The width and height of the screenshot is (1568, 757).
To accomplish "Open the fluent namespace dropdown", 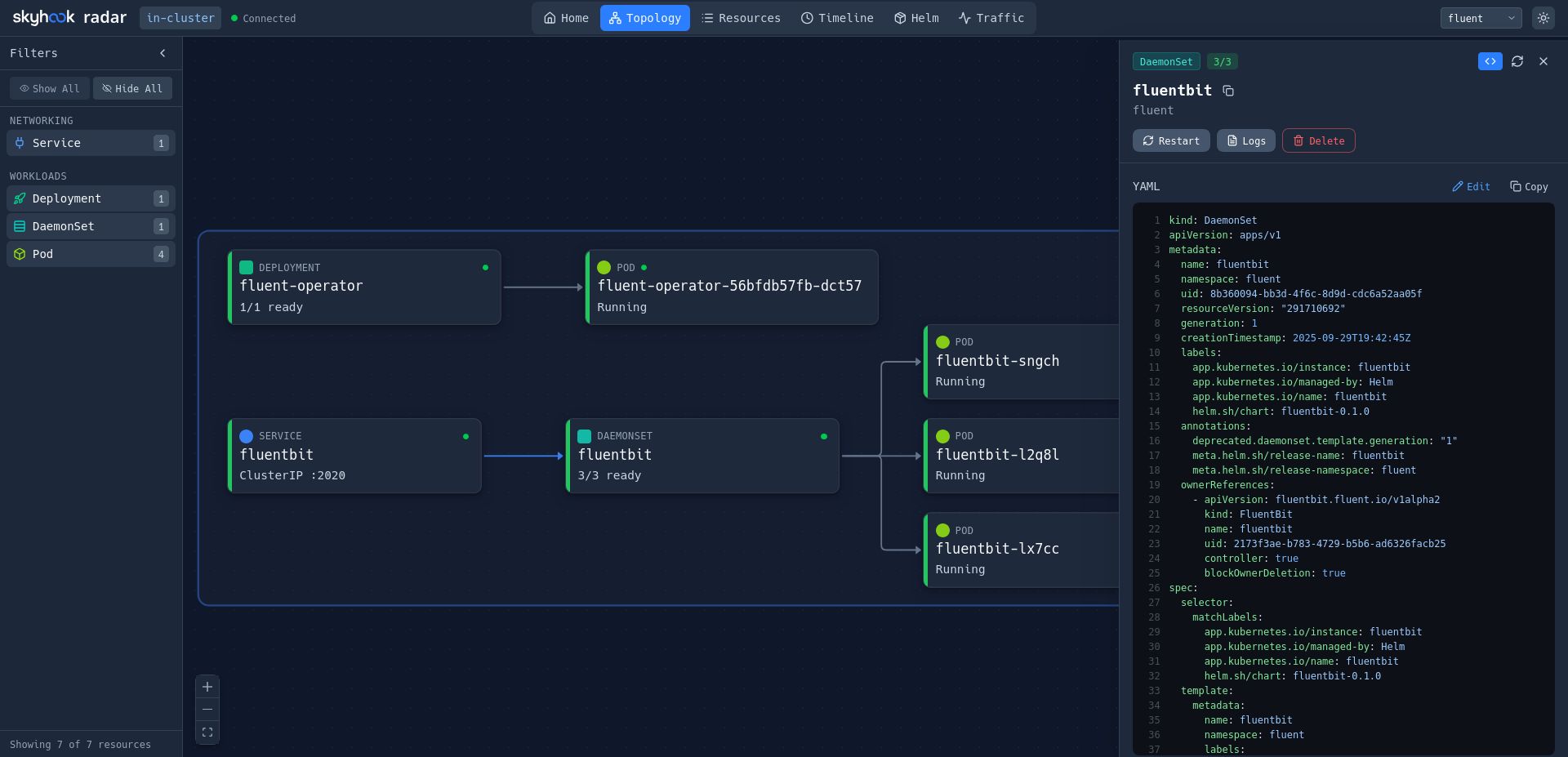I will 1481,18.
